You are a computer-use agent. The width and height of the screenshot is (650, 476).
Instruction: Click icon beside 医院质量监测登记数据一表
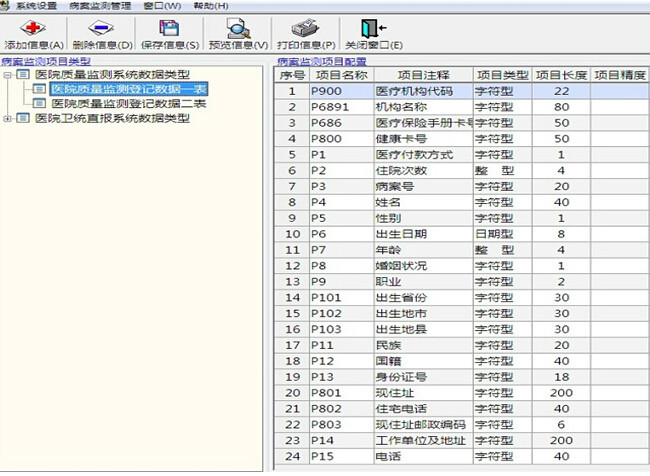[x=39, y=89]
